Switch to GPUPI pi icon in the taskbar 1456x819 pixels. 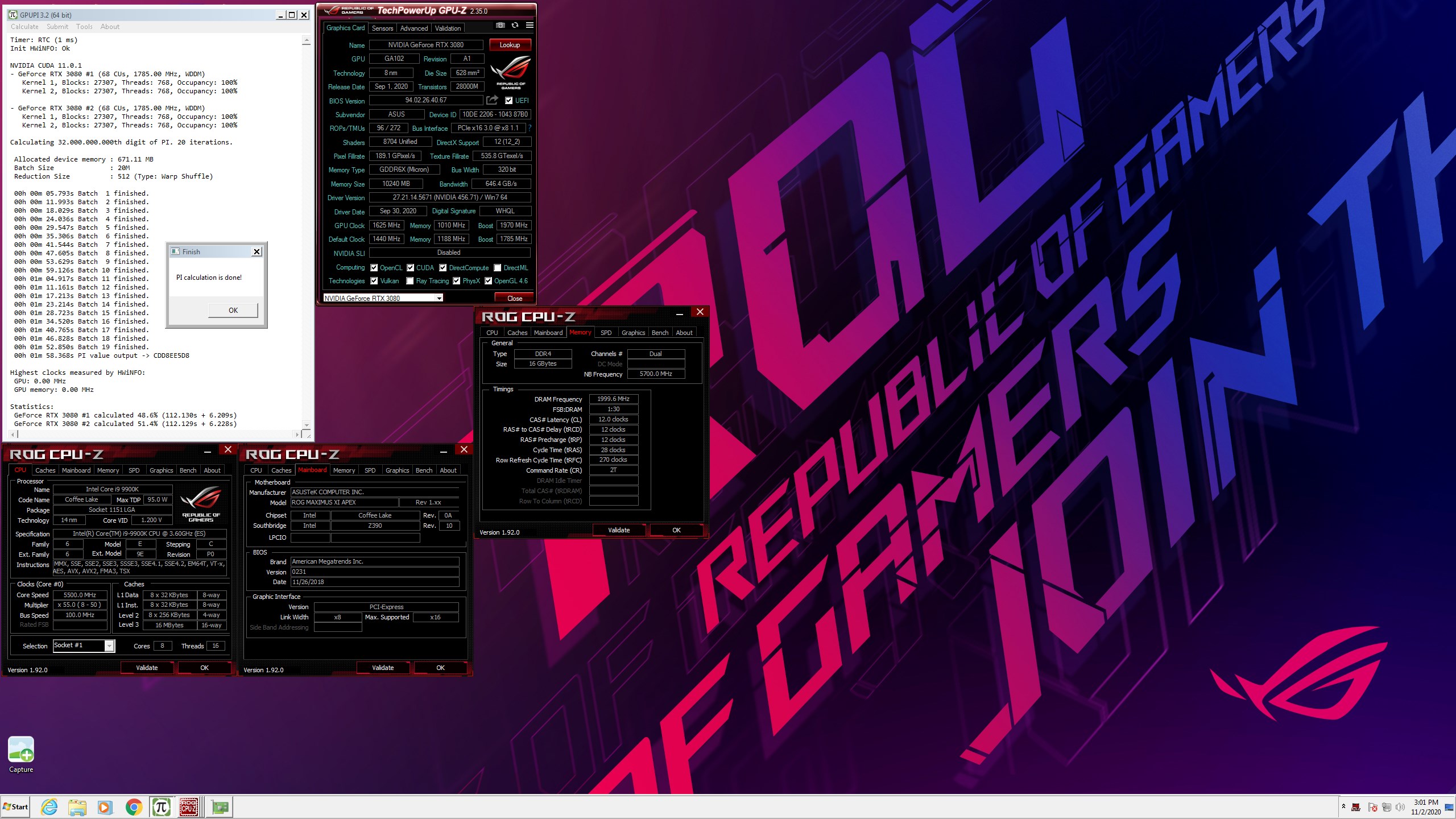click(162, 806)
